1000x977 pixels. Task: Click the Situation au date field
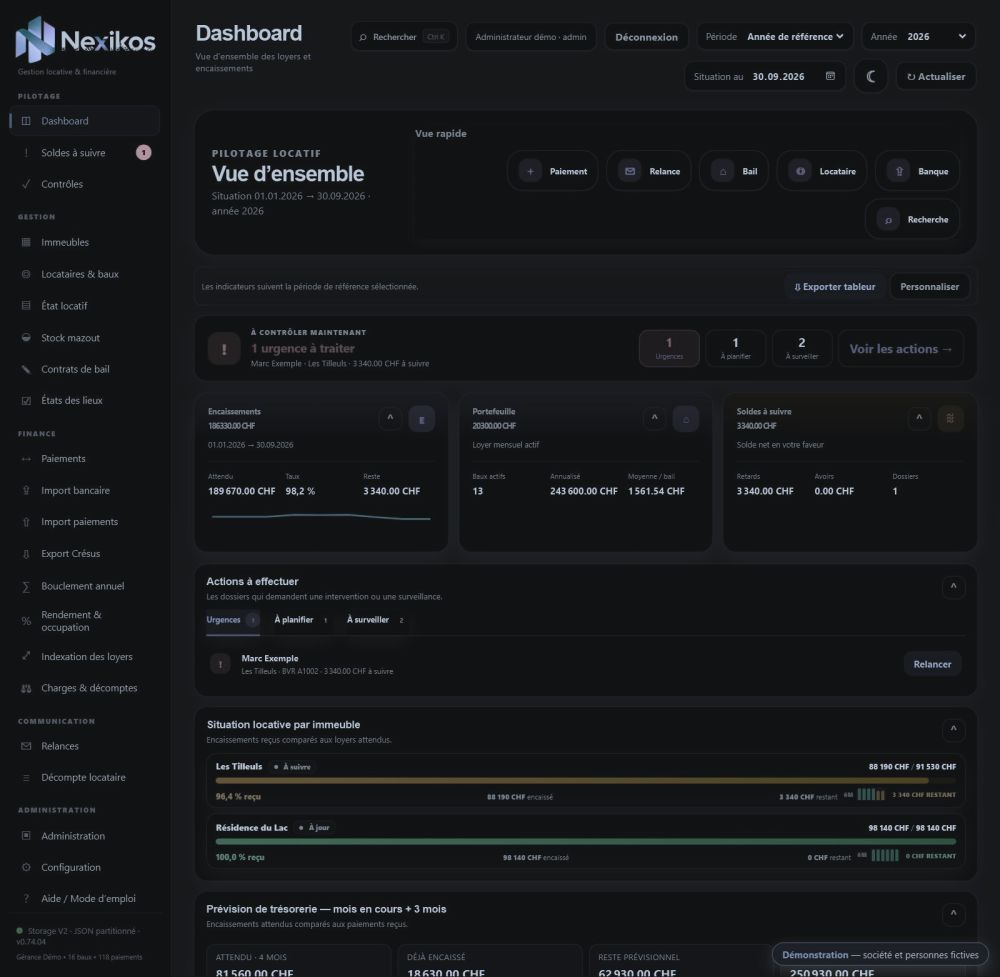click(765, 77)
